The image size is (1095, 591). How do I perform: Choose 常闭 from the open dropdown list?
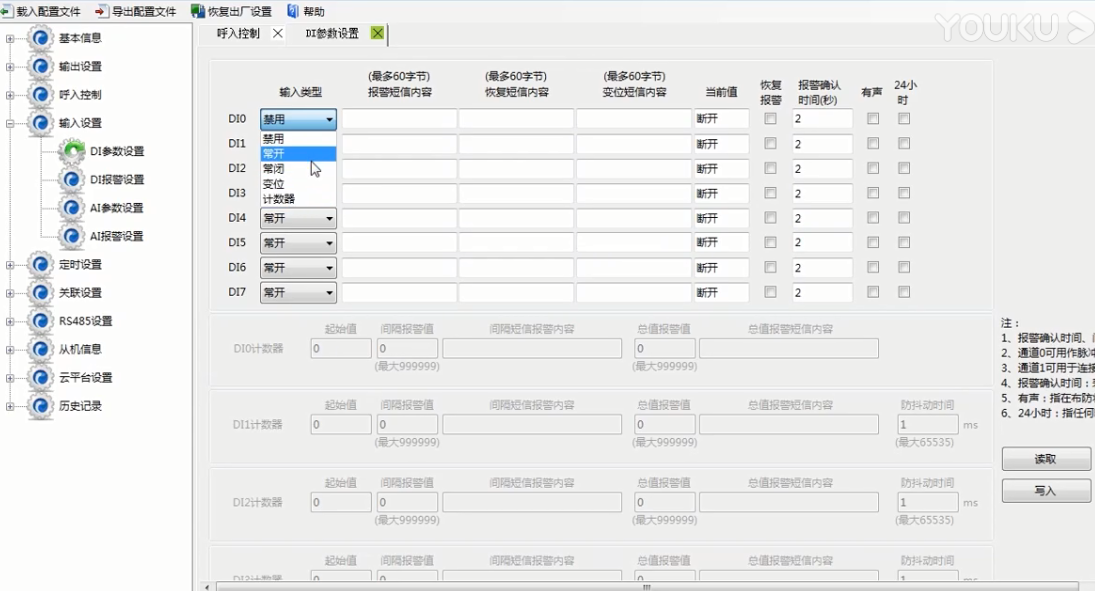pyautogui.click(x=274, y=169)
